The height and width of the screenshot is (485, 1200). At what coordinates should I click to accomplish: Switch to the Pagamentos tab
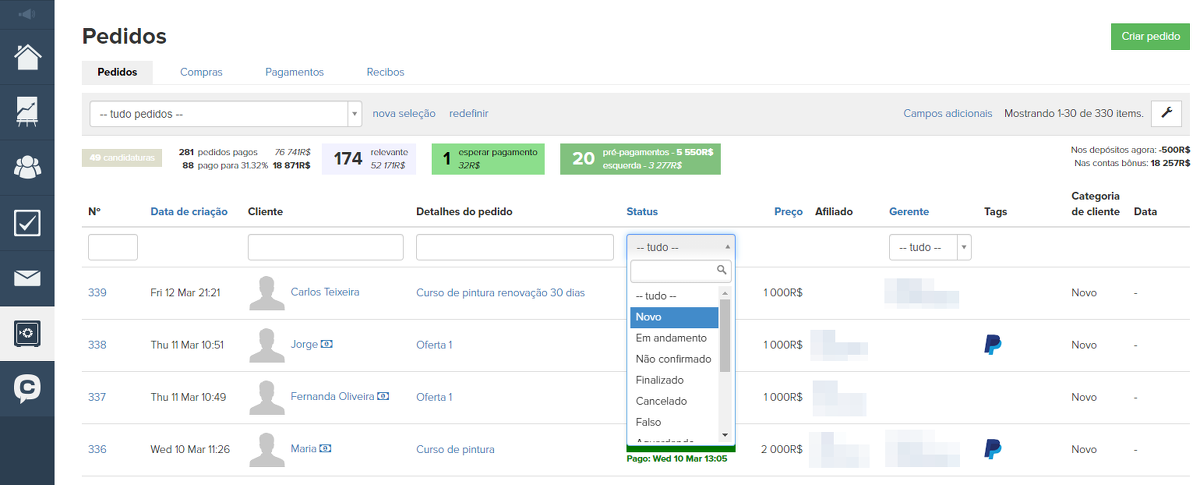[x=294, y=72]
